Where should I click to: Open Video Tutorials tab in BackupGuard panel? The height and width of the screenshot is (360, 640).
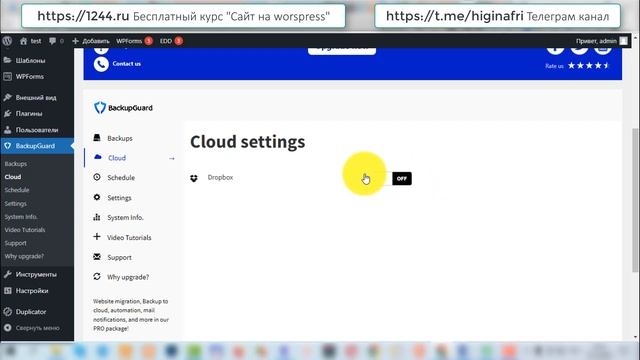(x=129, y=238)
